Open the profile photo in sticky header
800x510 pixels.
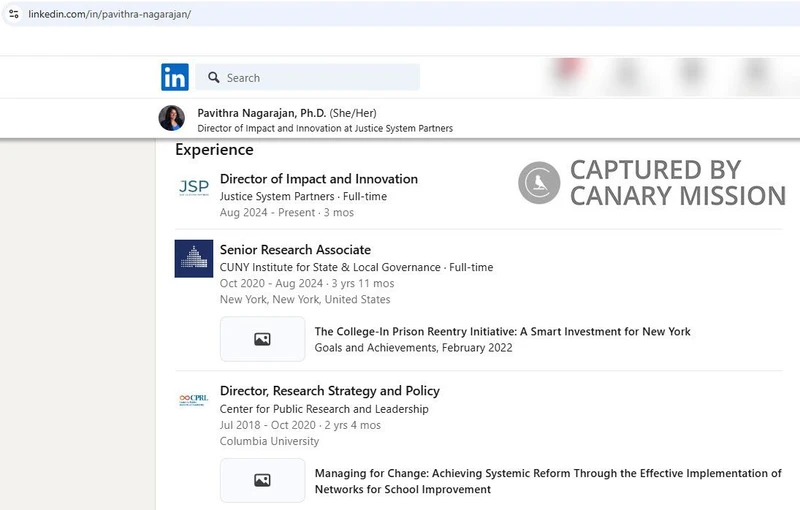pos(172,118)
